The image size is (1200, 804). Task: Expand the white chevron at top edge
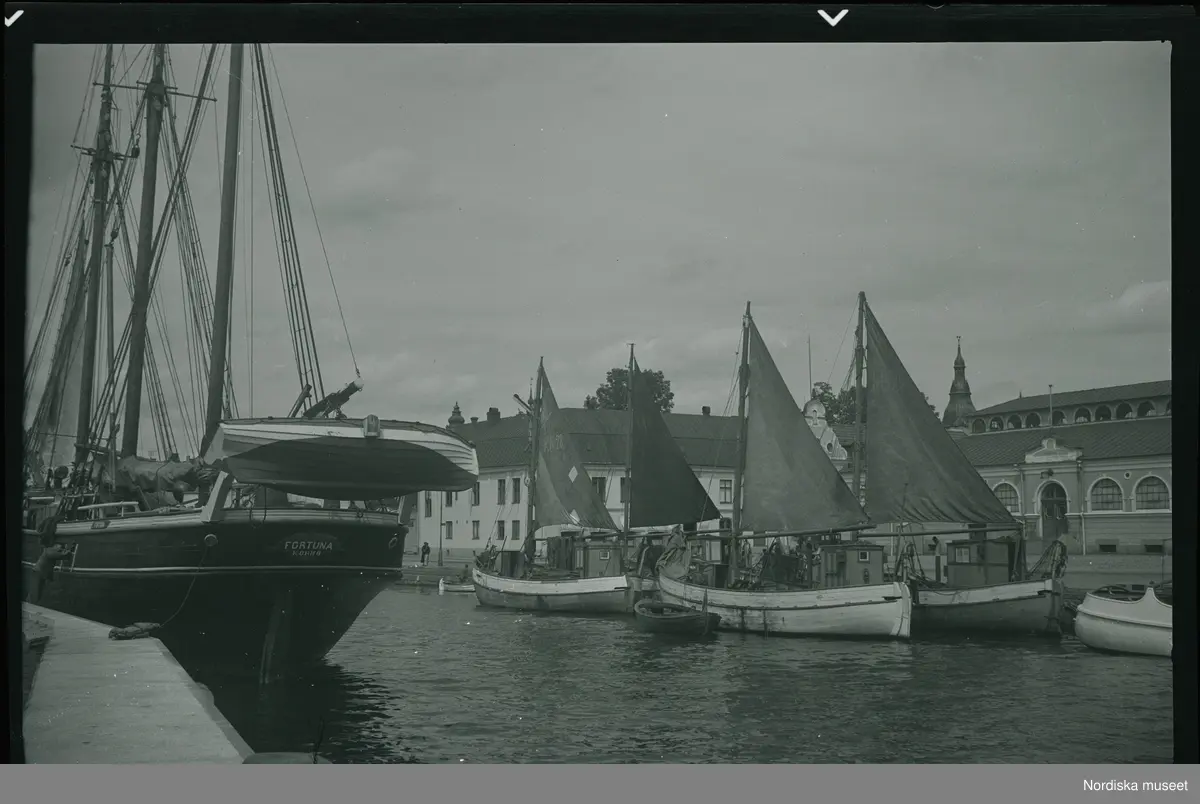832,17
